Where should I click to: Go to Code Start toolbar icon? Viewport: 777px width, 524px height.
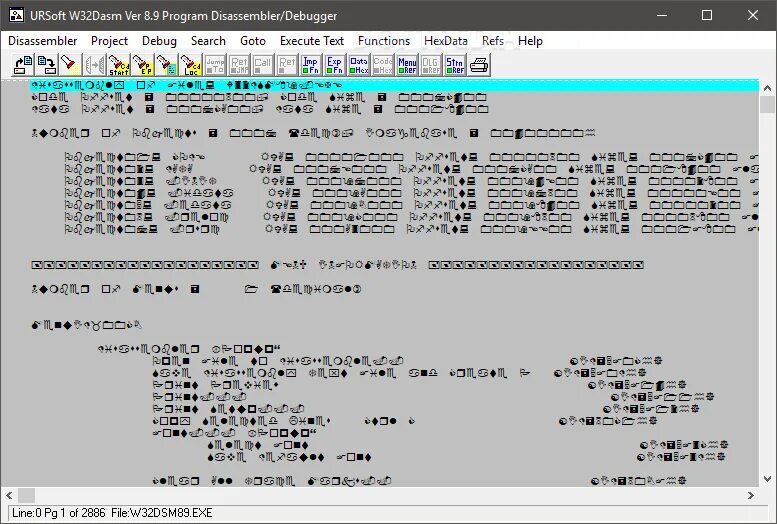tap(119, 65)
